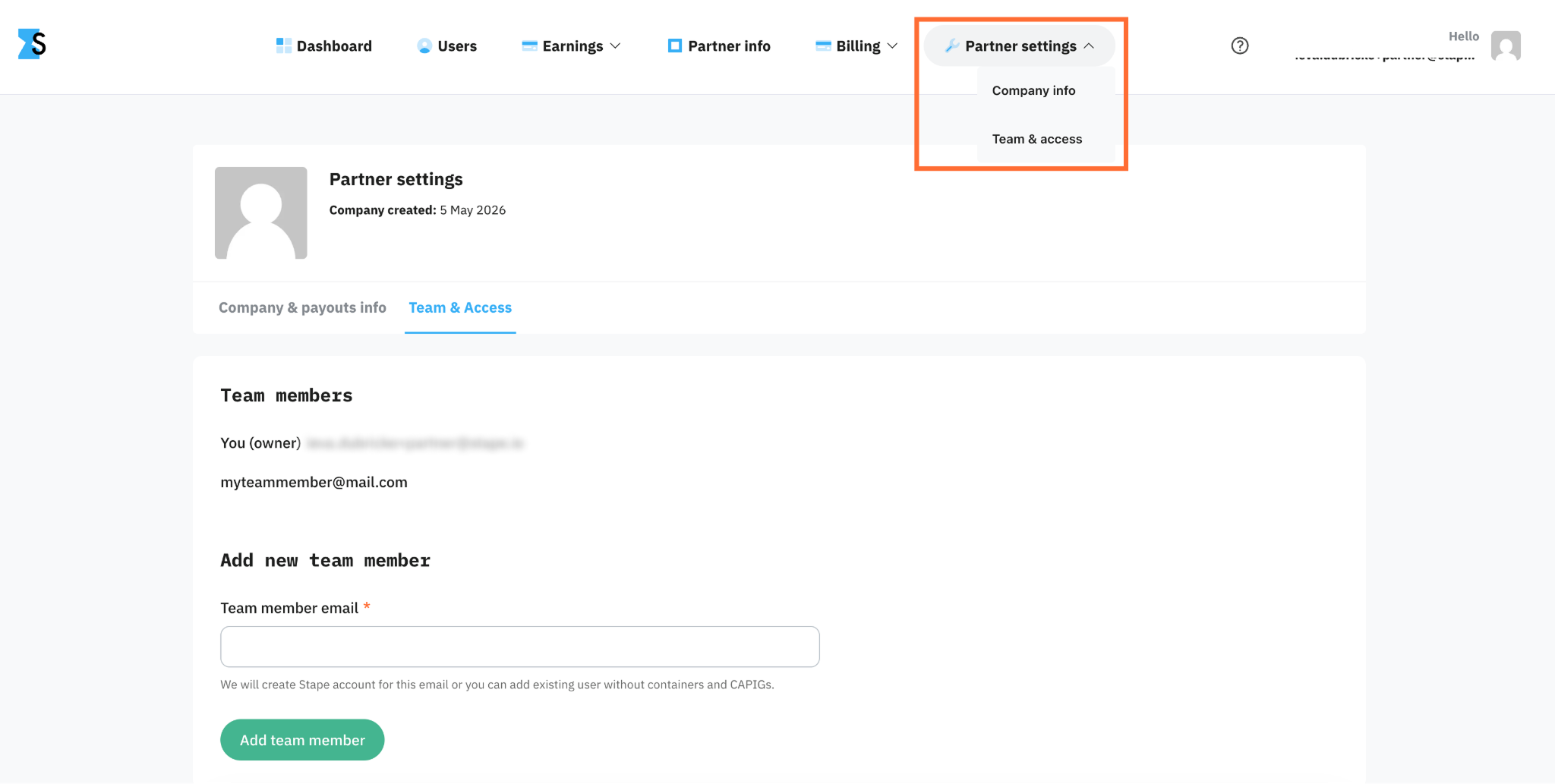Click the myteammember@mail.com entry
This screenshot has width=1555, height=784.
314,482
